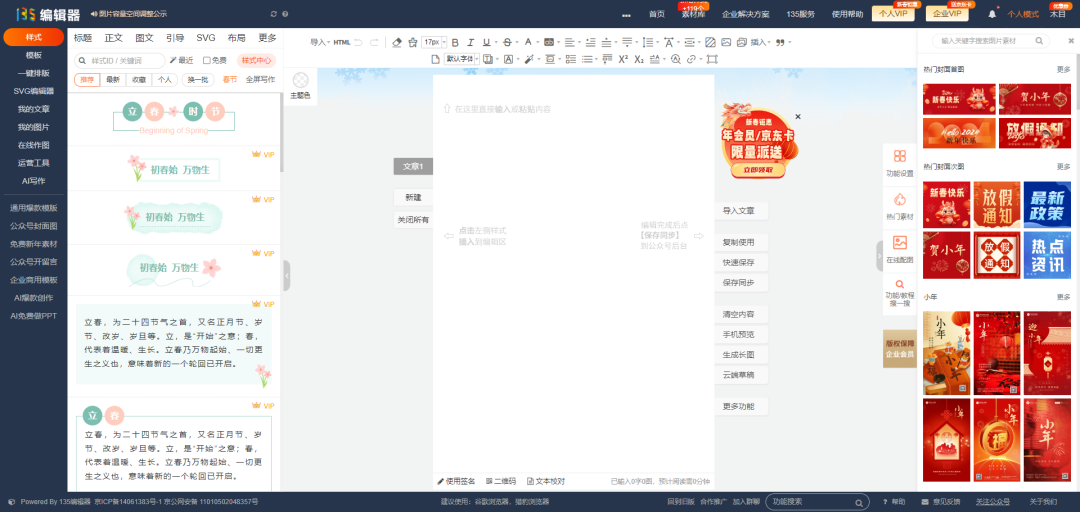
Task: Click the undo arrow in the toolbar
Action: click(x=359, y=43)
